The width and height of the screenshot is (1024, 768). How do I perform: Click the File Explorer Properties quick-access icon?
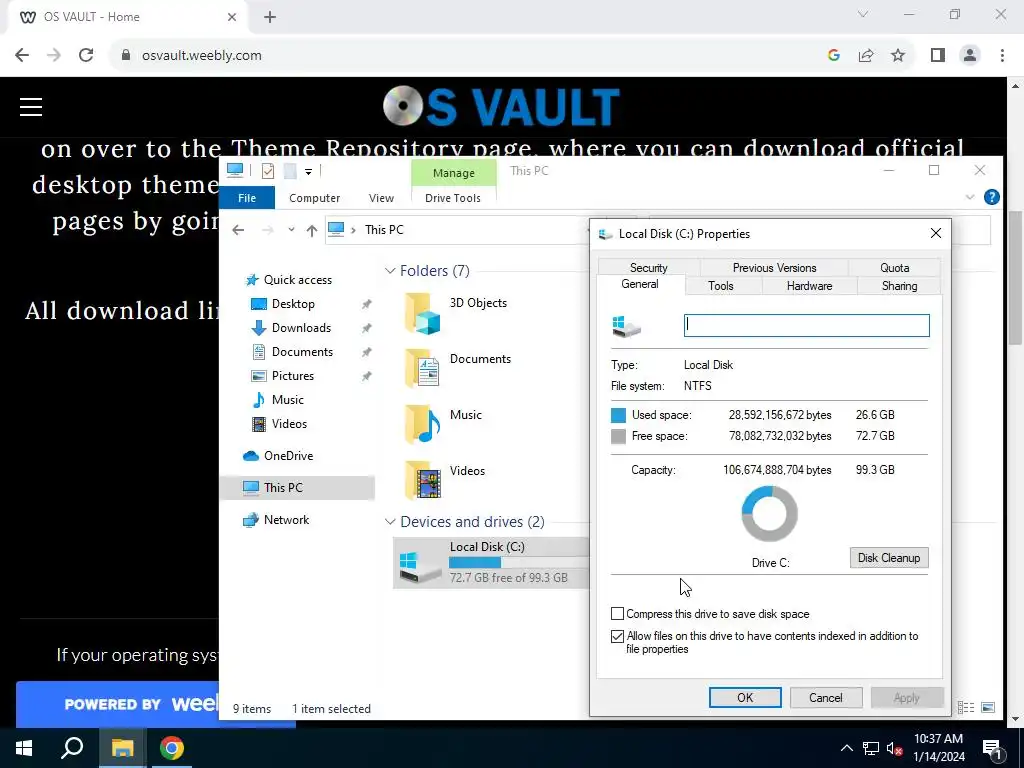pyautogui.click(x=268, y=171)
